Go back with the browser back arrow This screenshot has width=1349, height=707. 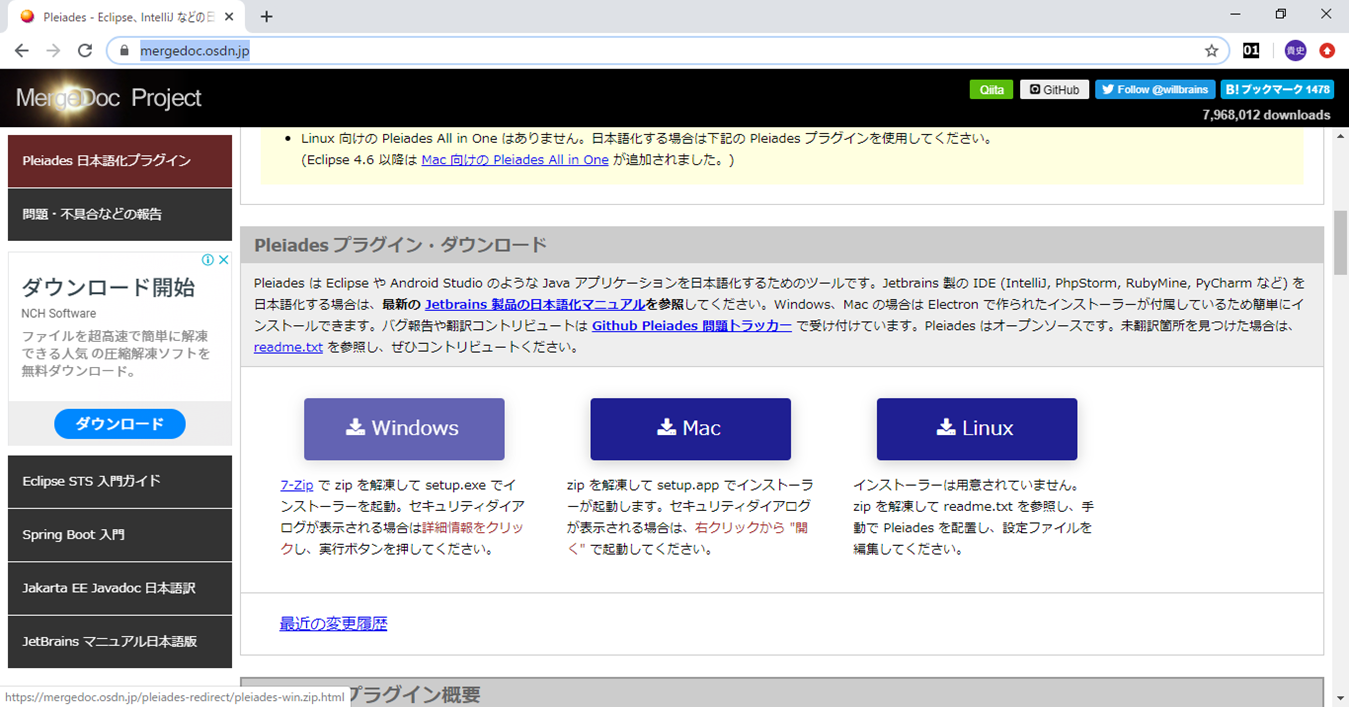pyautogui.click(x=22, y=51)
